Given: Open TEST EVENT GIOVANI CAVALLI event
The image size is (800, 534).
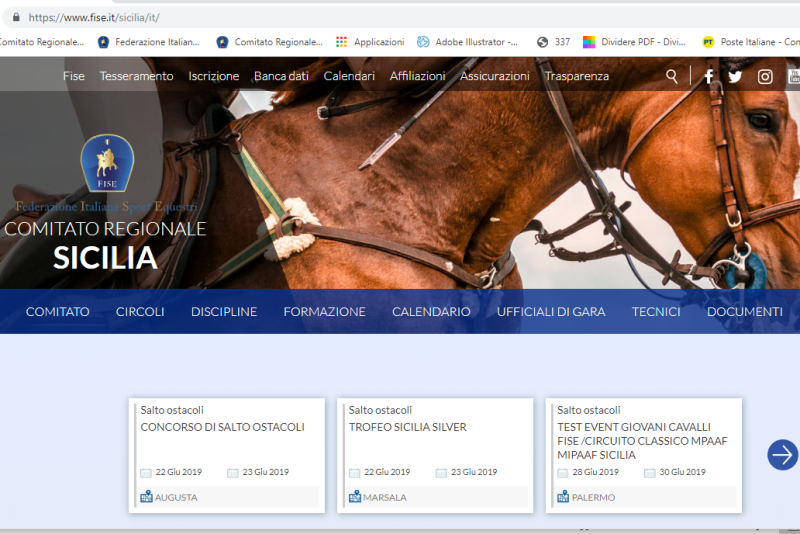Looking at the screenshot, I should (642, 441).
